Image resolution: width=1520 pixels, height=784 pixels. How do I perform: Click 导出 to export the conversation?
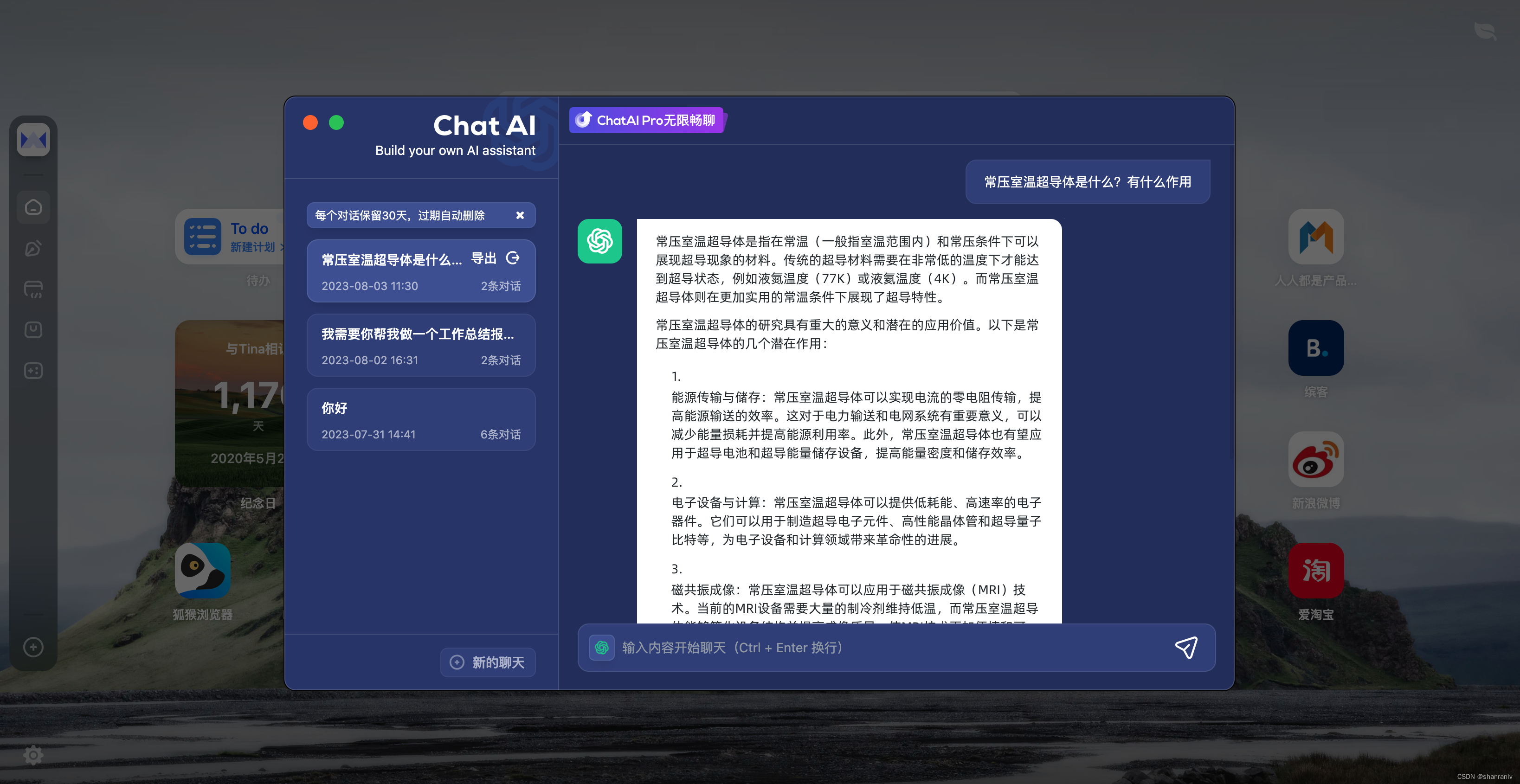point(483,258)
